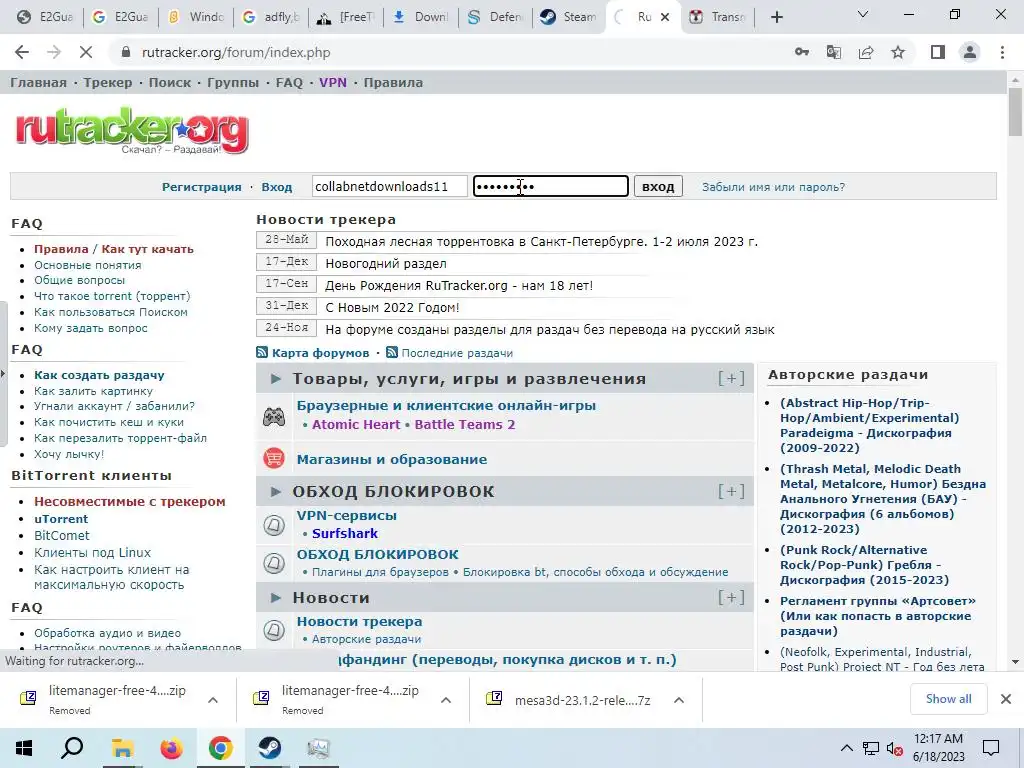The width and height of the screenshot is (1024, 768).
Task: Open the Регистрация link
Action: pos(202,187)
